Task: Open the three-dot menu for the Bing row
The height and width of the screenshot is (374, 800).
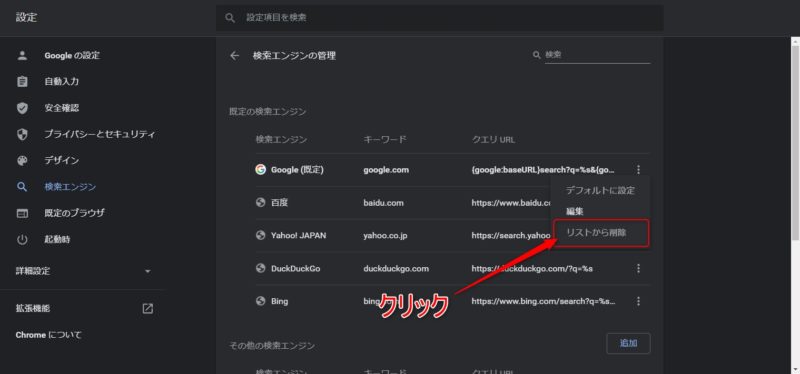Action: pos(638,302)
